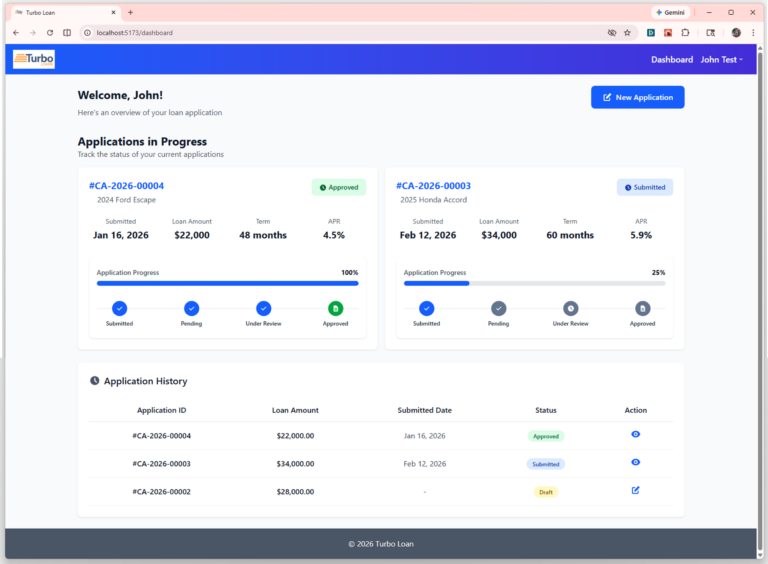This screenshot has height=564, width=768.
Task: View details for application #CA-2026-00004 in history
Action: 635,434
